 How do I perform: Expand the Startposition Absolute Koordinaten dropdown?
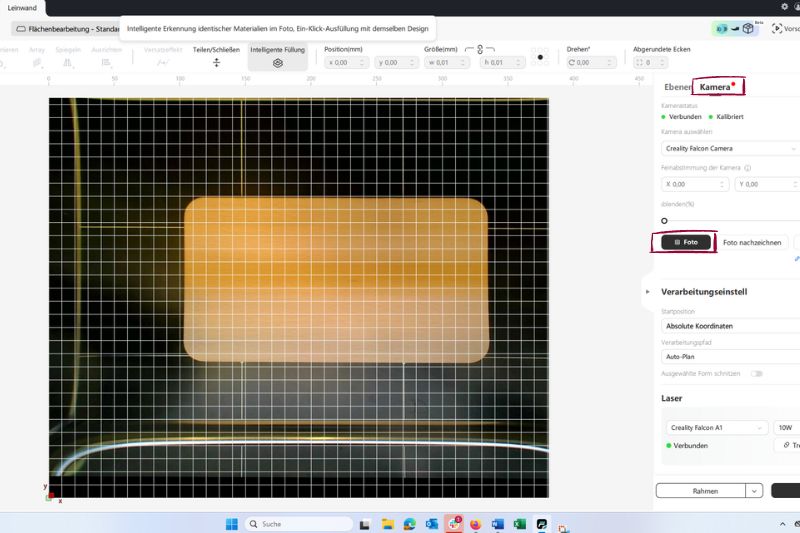(730, 326)
